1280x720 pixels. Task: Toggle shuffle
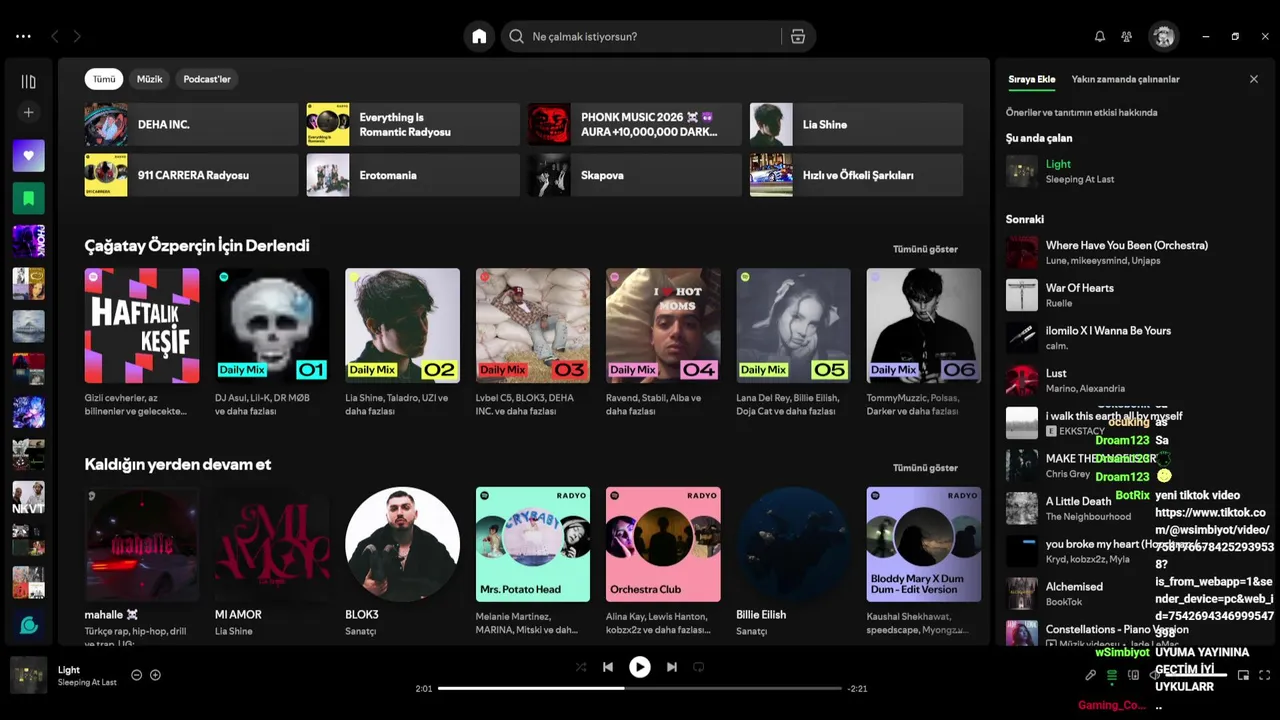click(580, 667)
